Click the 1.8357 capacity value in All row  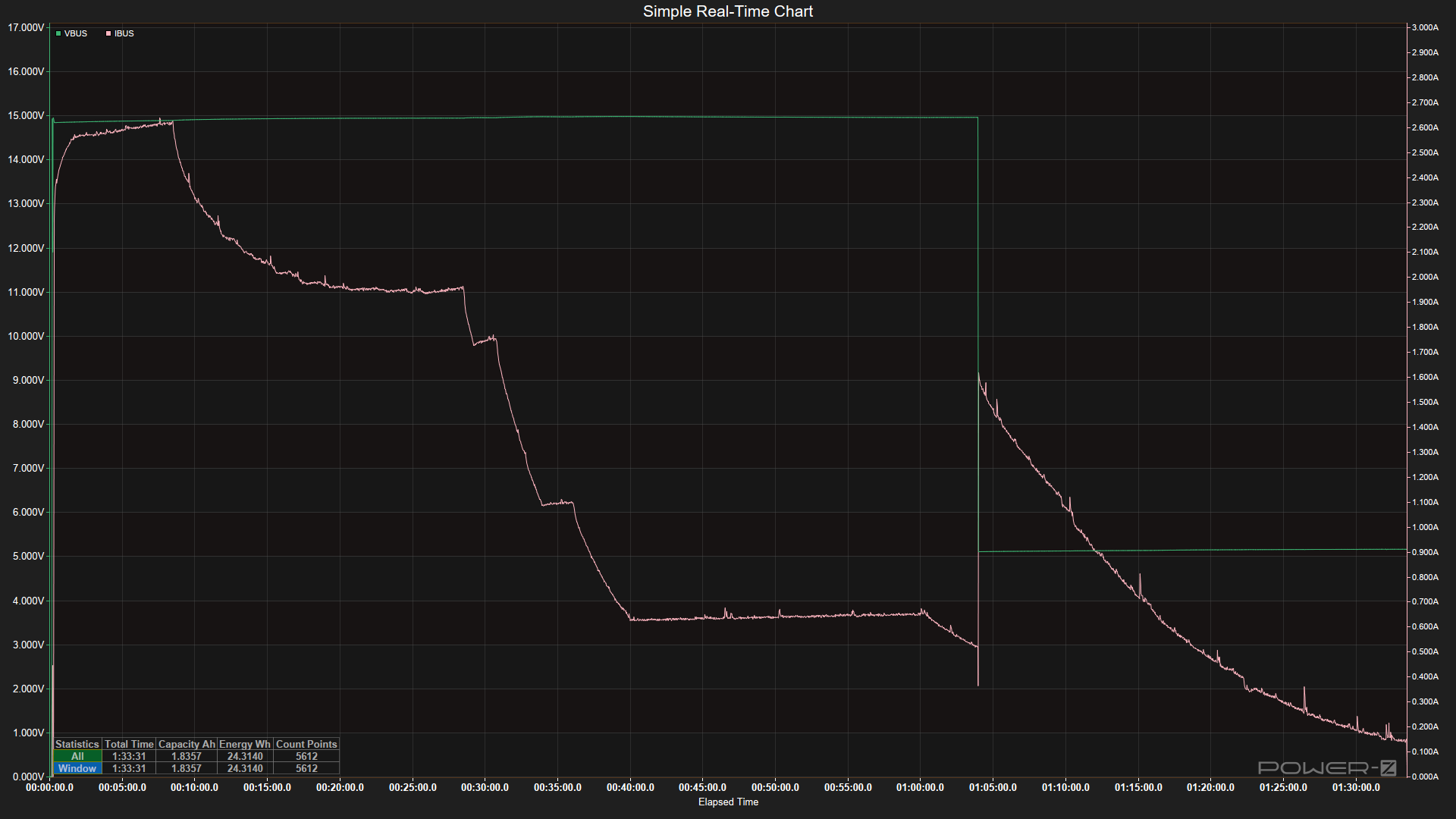[x=187, y=756]
